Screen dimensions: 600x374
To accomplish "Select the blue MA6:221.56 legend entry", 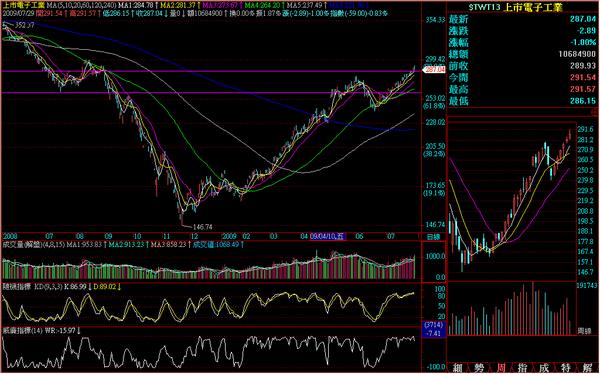I will [x=348, y=5].
